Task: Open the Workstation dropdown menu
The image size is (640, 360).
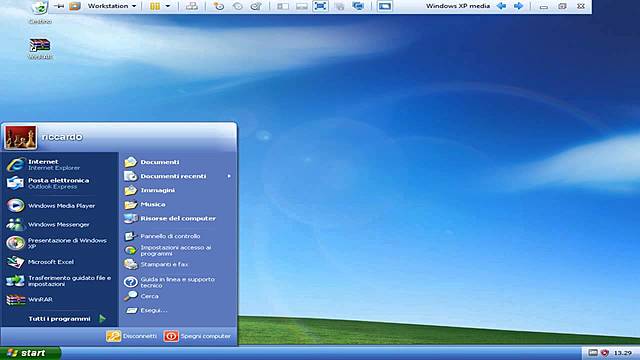Action: [x=112, y=6]
